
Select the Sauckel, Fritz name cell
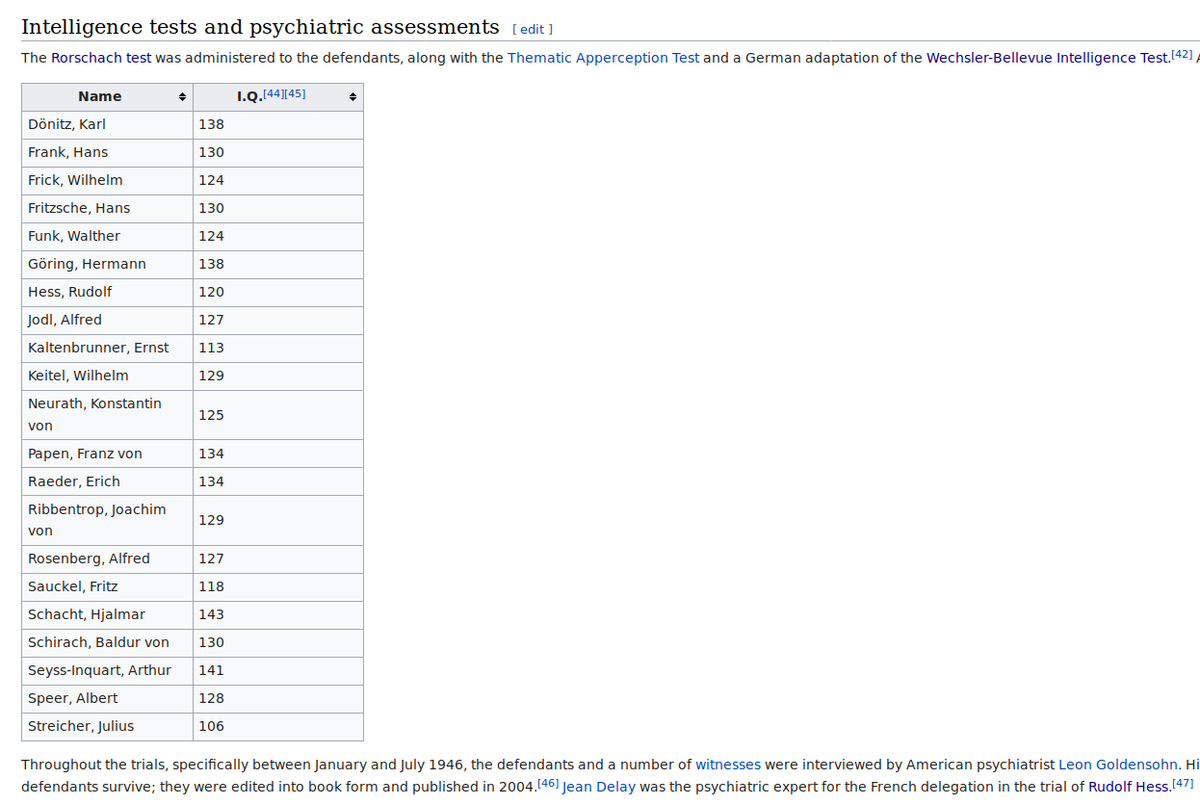click(x=107, y=588)
